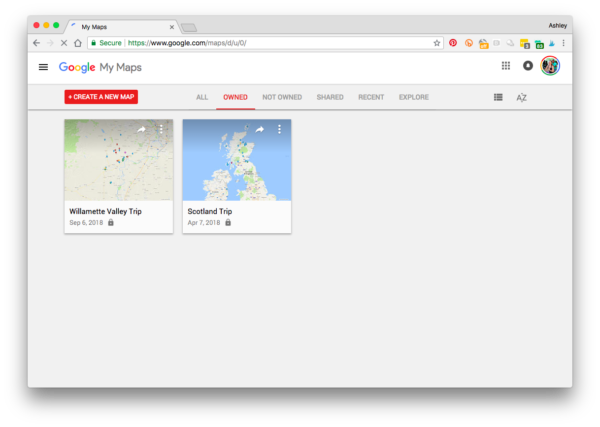Go forward in browser history

pos(50,43)
